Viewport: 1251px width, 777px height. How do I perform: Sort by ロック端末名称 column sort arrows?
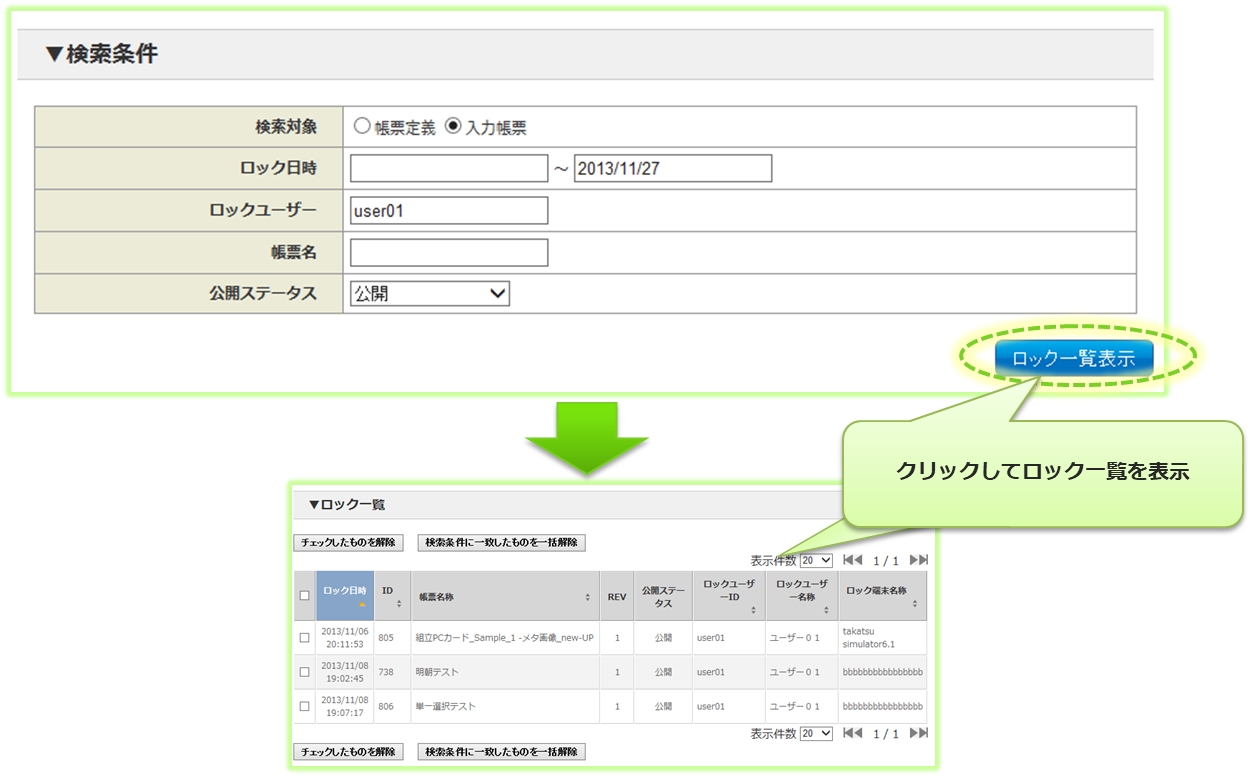(914, 603)
